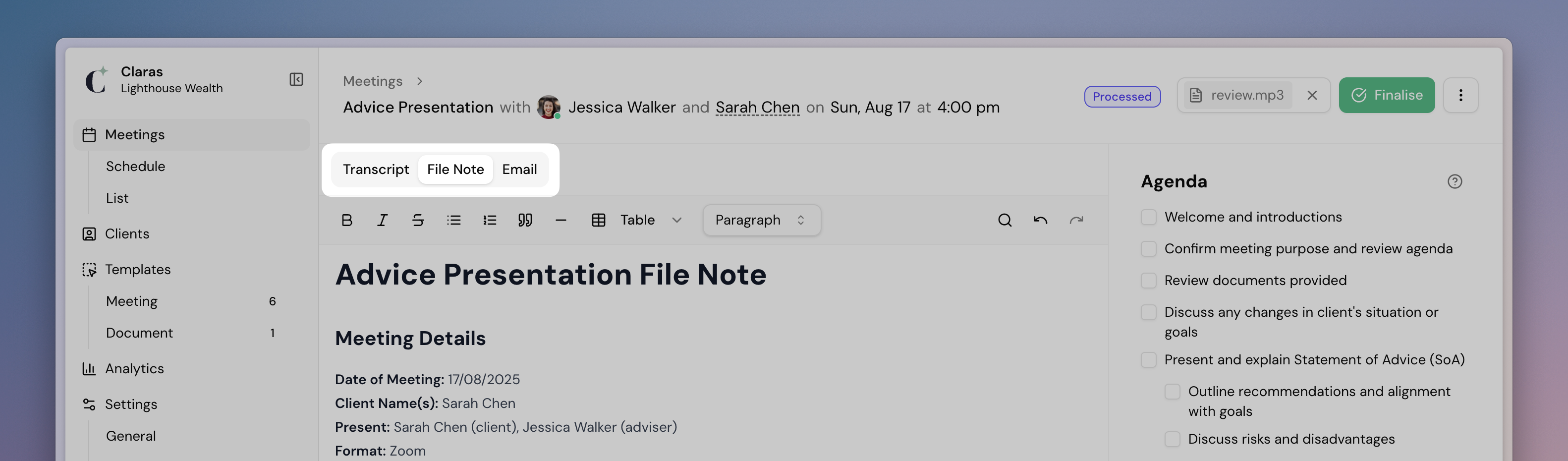Viewport: 1568px width, 461px height.
Task: Collapse the sidebar panel icon
Action: (296, 80)
